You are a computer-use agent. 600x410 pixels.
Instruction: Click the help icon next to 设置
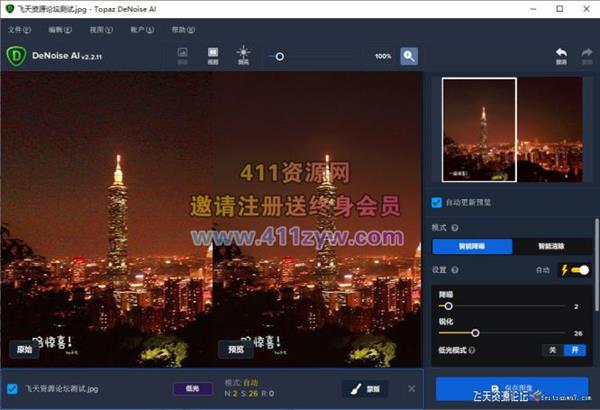457,270
